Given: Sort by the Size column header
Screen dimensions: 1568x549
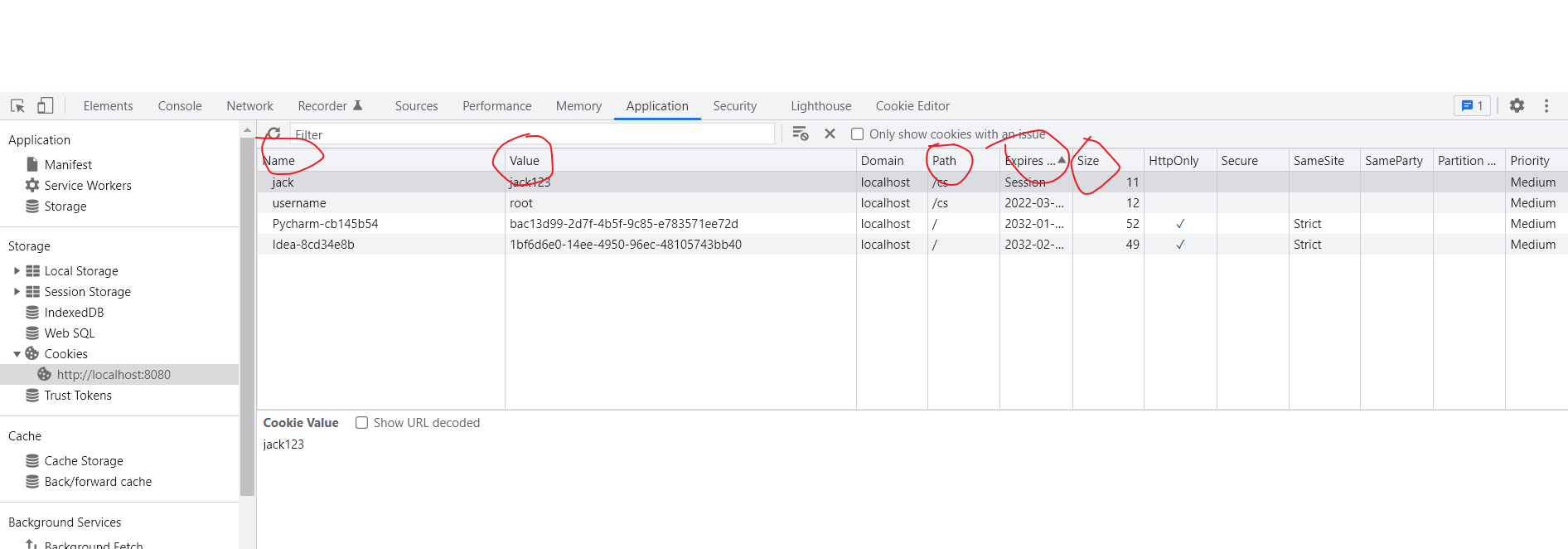Looking at the screenshot, I should 1108,160.
